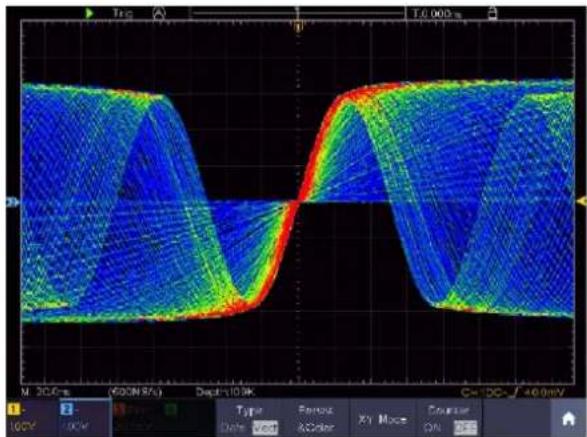Viewport: 587px width, 437px height.
Task: Select channel 3 red indicator
Action: coord(120,409)
